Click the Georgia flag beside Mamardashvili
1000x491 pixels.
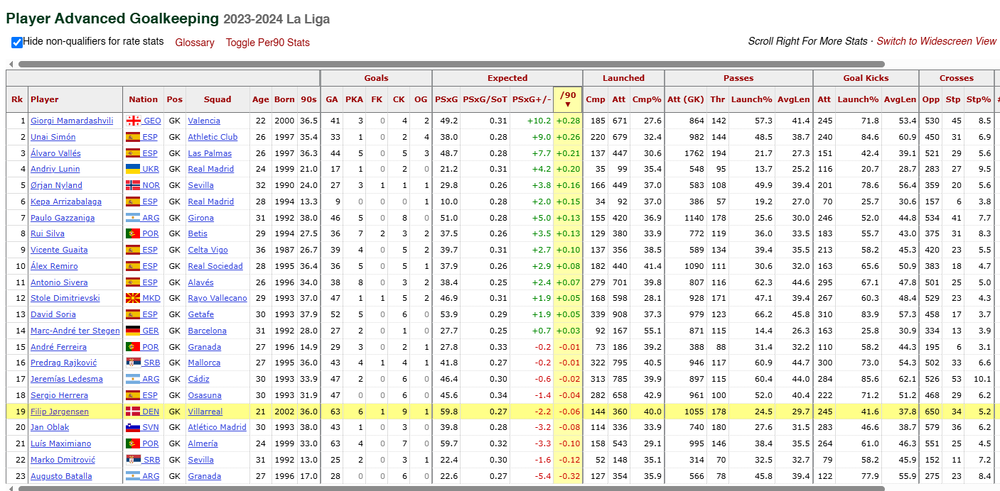[x=133, y=121]
